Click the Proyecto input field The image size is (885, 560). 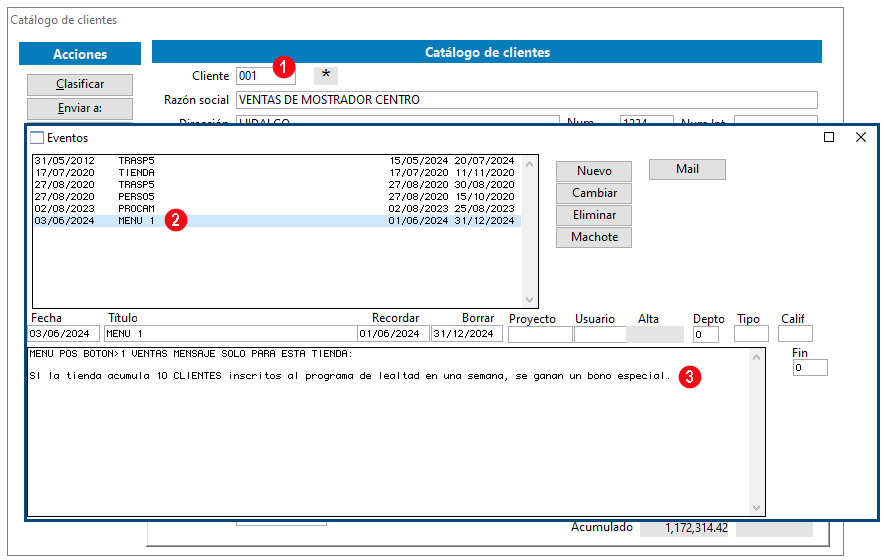[x=540, y=334]
